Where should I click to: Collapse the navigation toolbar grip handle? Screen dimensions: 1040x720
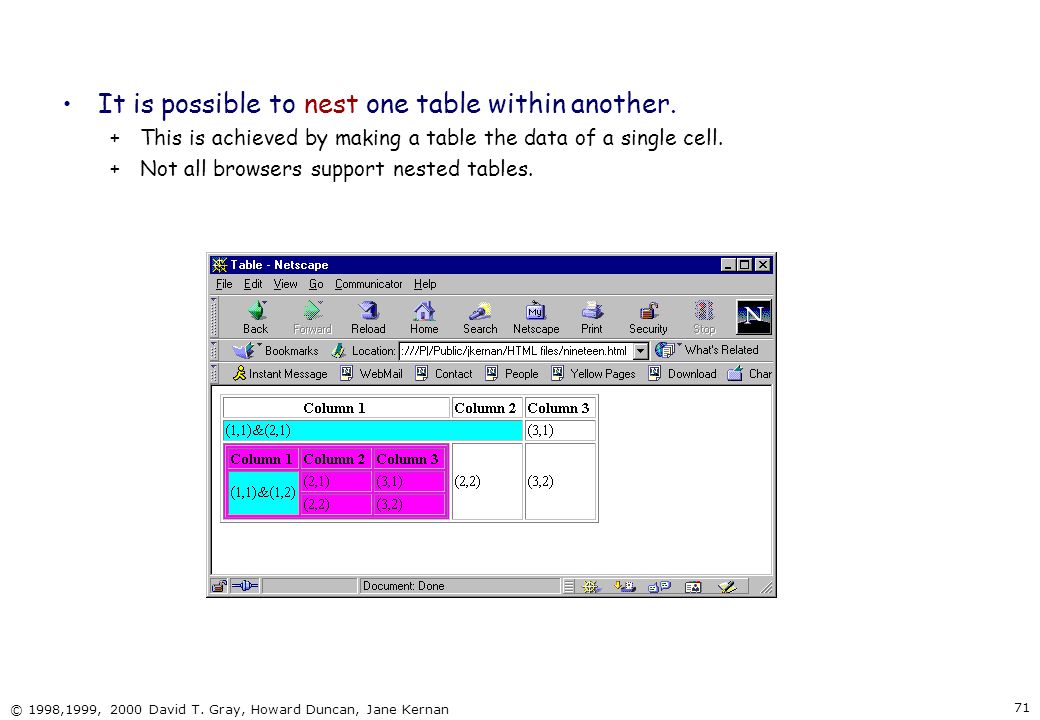(214, 317)
